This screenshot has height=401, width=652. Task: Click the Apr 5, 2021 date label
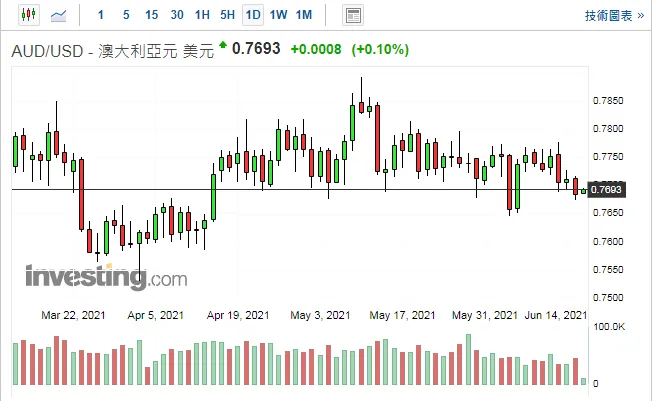156,315
